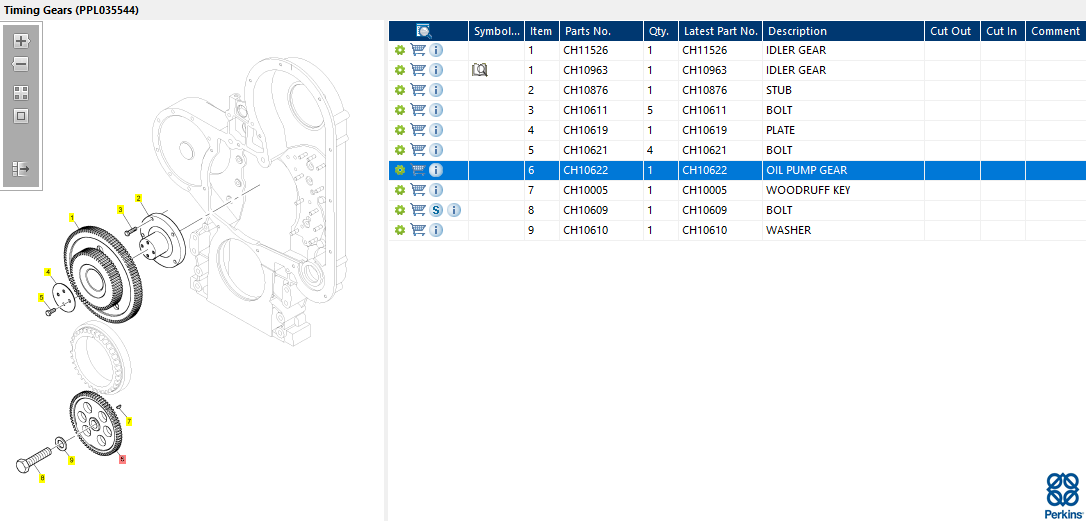Select the PLATE description cell
This screenshot has width=1086, height=521.
[844, 130]
